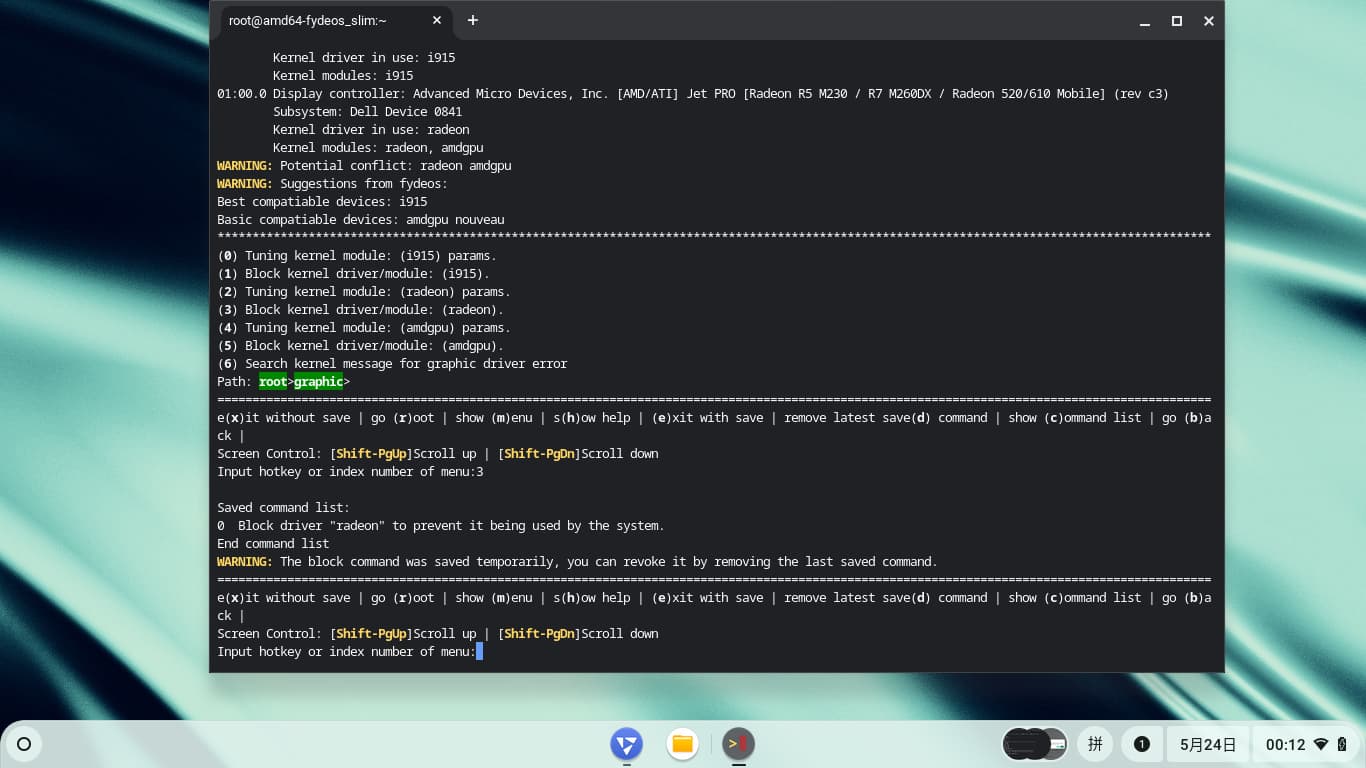Click yellow '[Shift-PgDn]' in the upper Screen Control line
The image size is (1366, 768).
click(539, 454)
